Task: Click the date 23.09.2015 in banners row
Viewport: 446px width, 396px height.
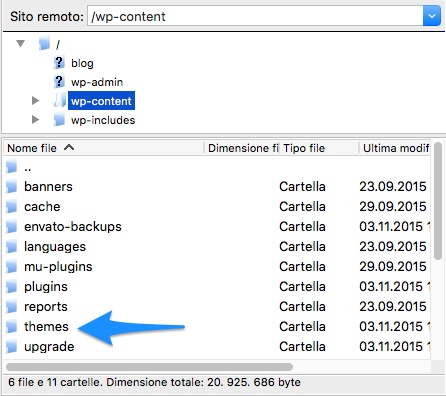Action: pos(393,186)
